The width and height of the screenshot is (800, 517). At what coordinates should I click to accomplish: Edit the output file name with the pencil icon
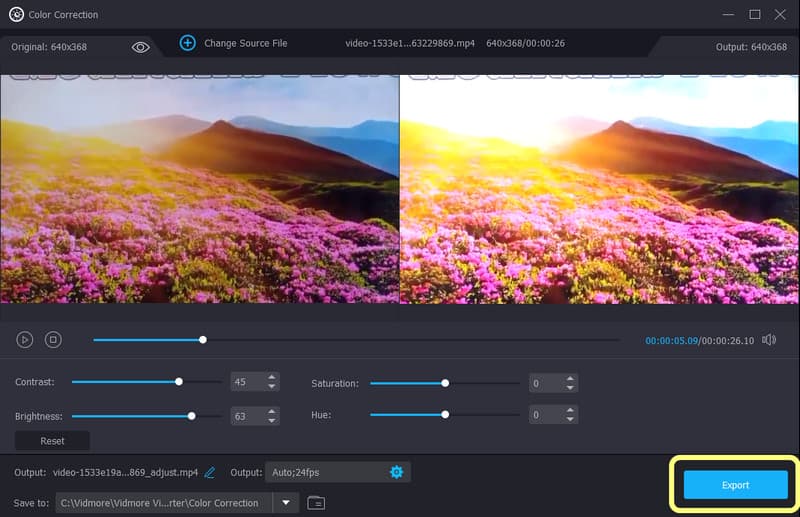210,472
